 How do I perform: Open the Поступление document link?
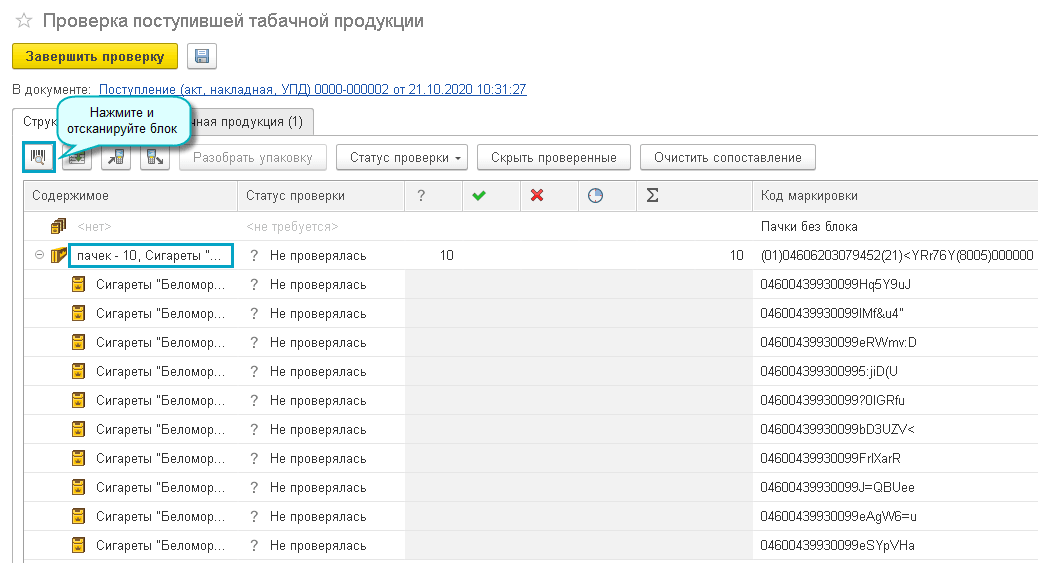click(x=312, y=89)
